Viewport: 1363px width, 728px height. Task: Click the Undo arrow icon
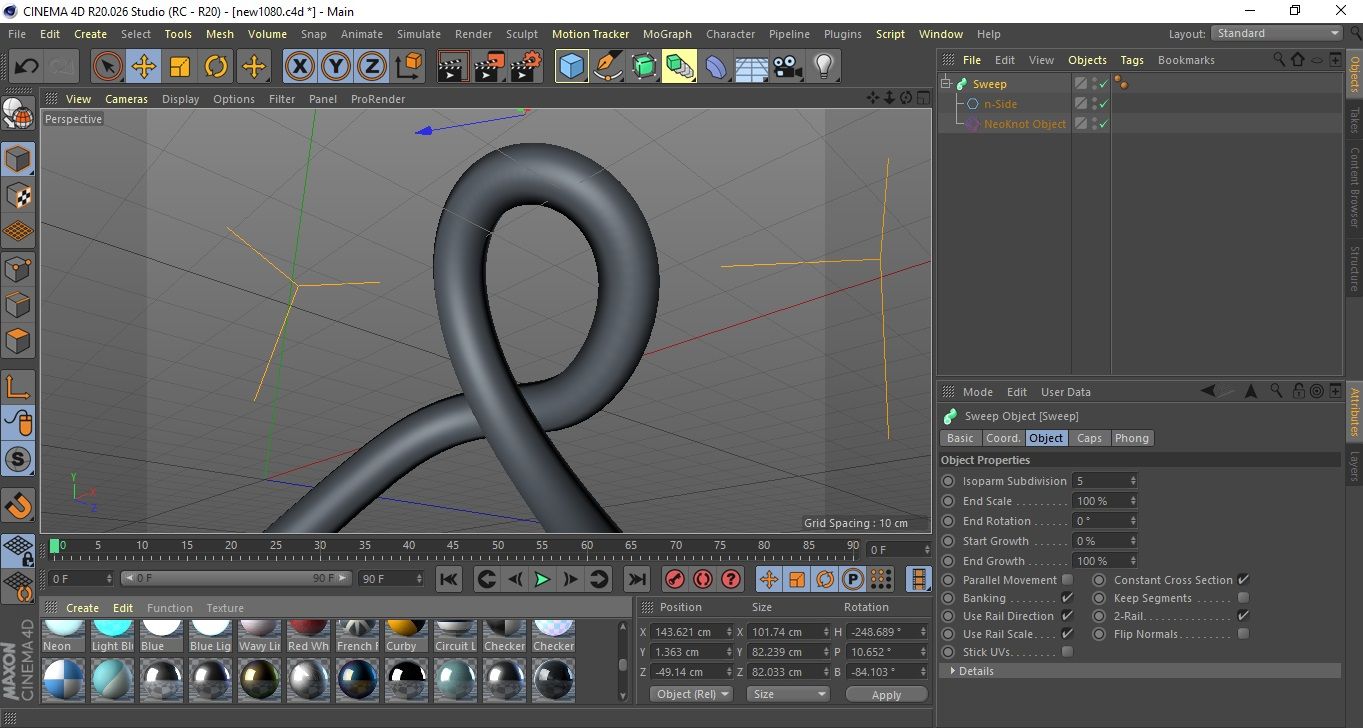coord(26,67)
